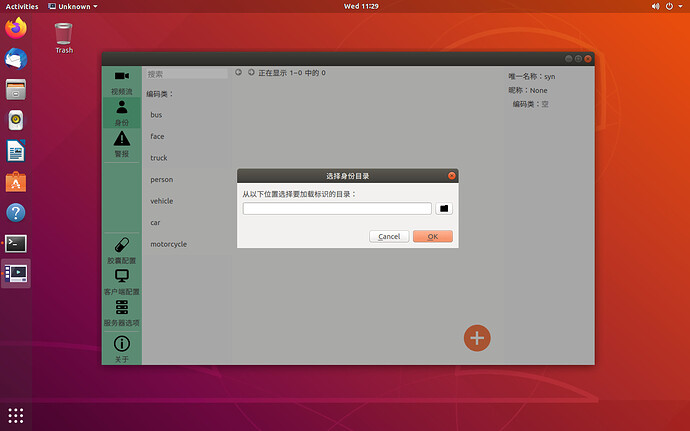Maximize the main application window
The image size is (690, 431).
coord(578,59)
